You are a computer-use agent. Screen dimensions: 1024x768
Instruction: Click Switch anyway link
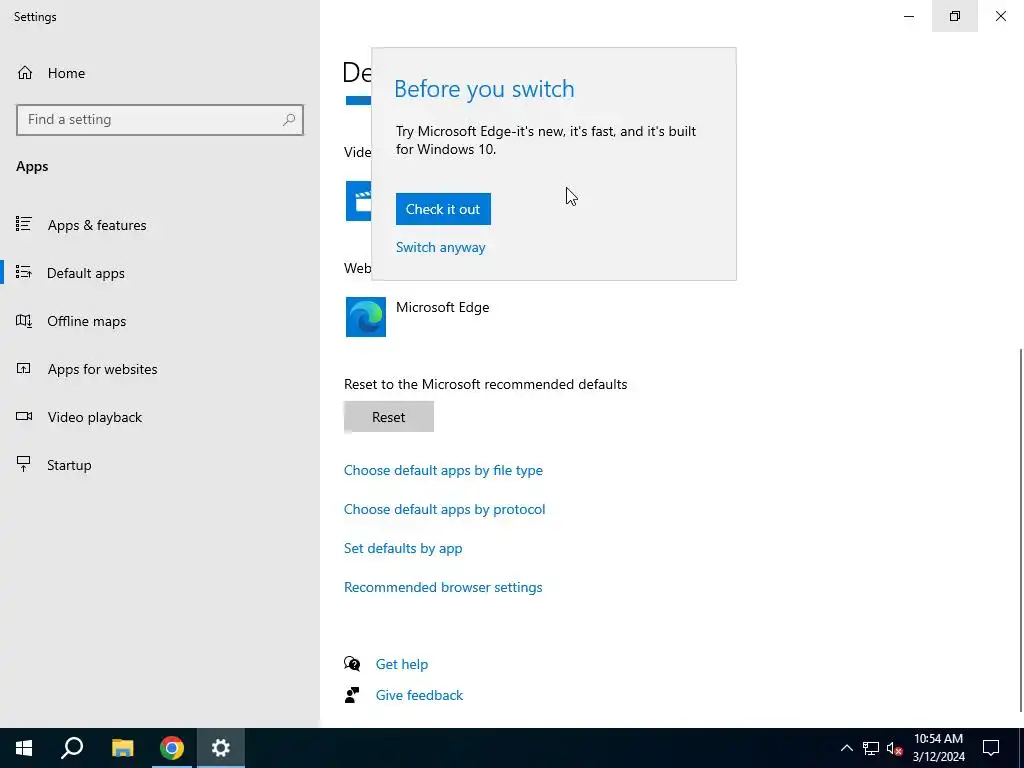440,248
